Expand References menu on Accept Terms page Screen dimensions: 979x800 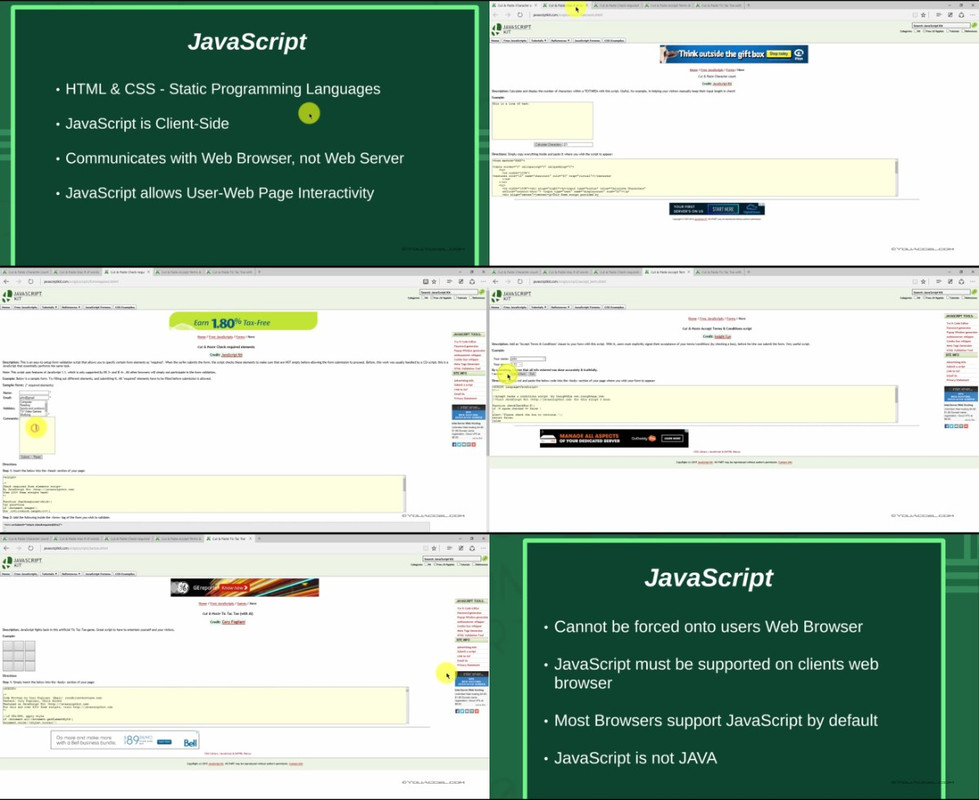[559, 307]
